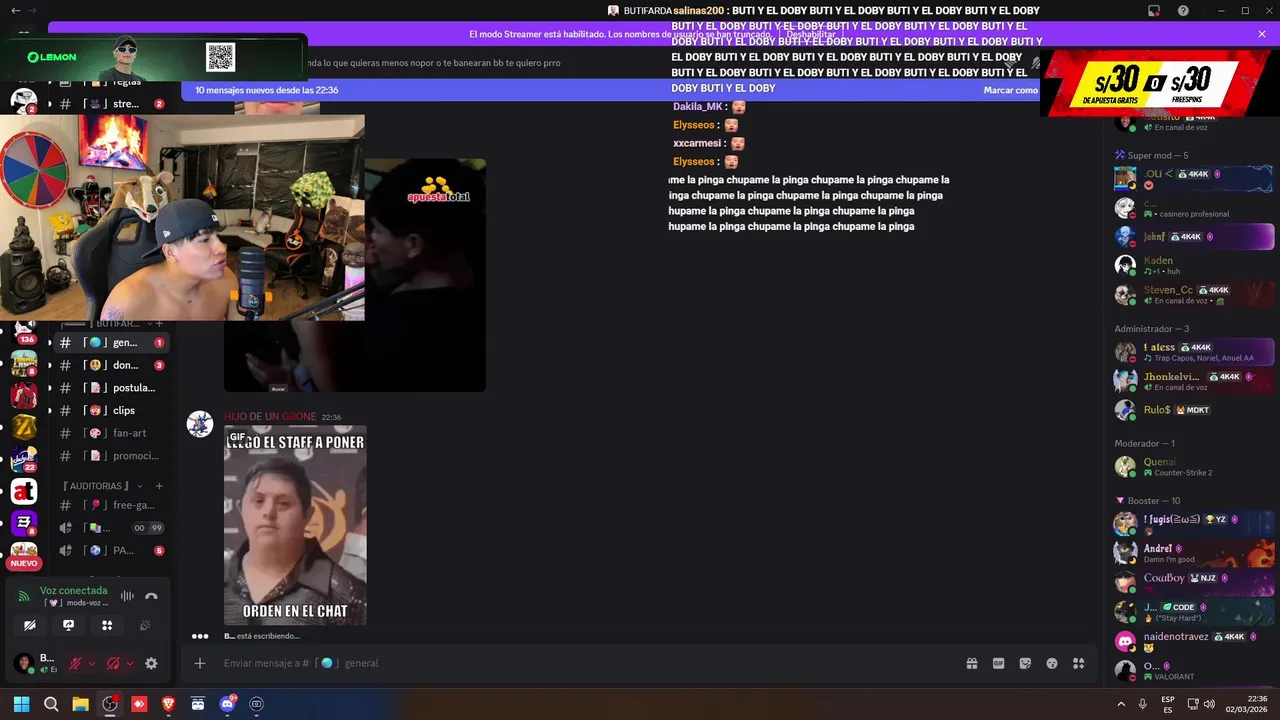Open the free-ga... text channel

[x=110, y=505]
